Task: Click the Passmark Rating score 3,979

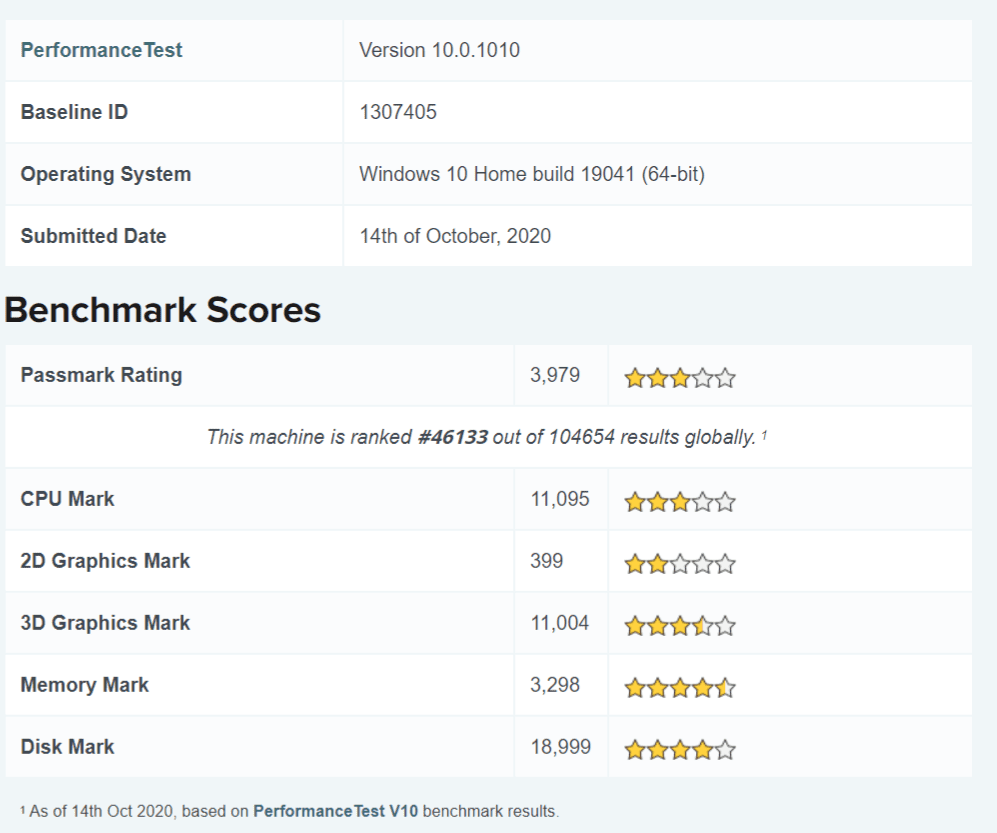Action: (x=554, y=375)
